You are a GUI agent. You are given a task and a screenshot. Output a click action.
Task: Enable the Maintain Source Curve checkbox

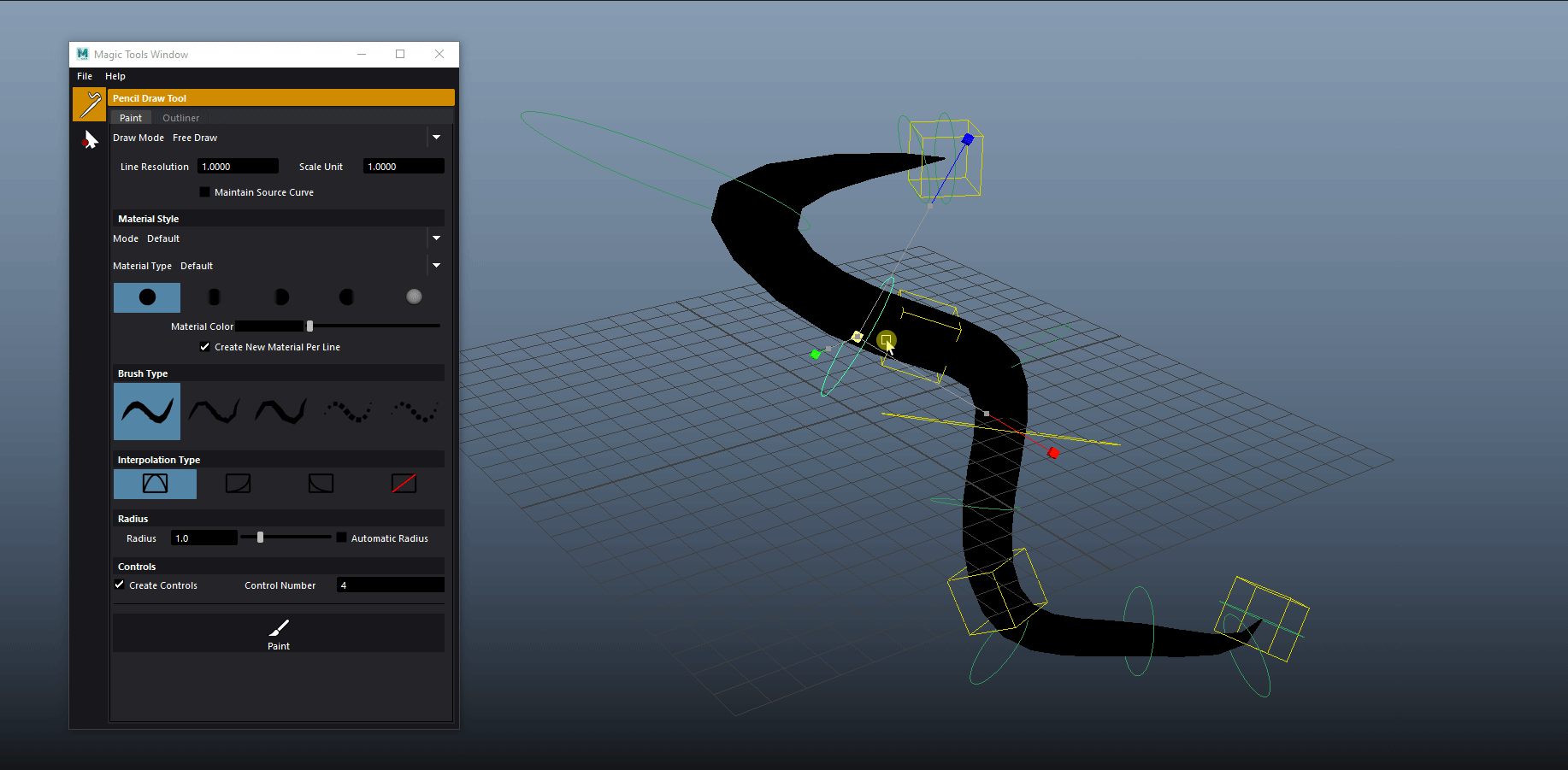(x=204, y=192)
